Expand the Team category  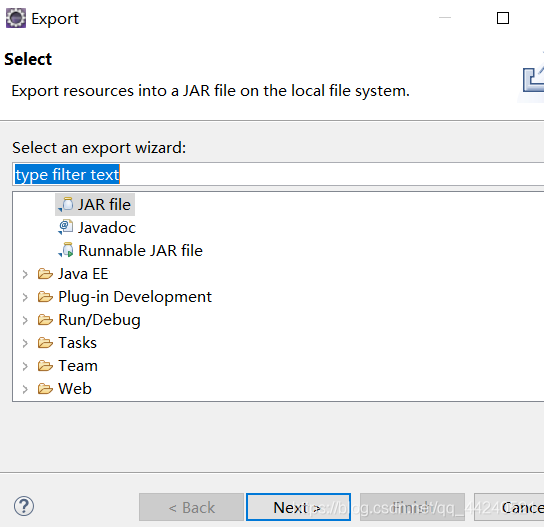click(25, 366)
